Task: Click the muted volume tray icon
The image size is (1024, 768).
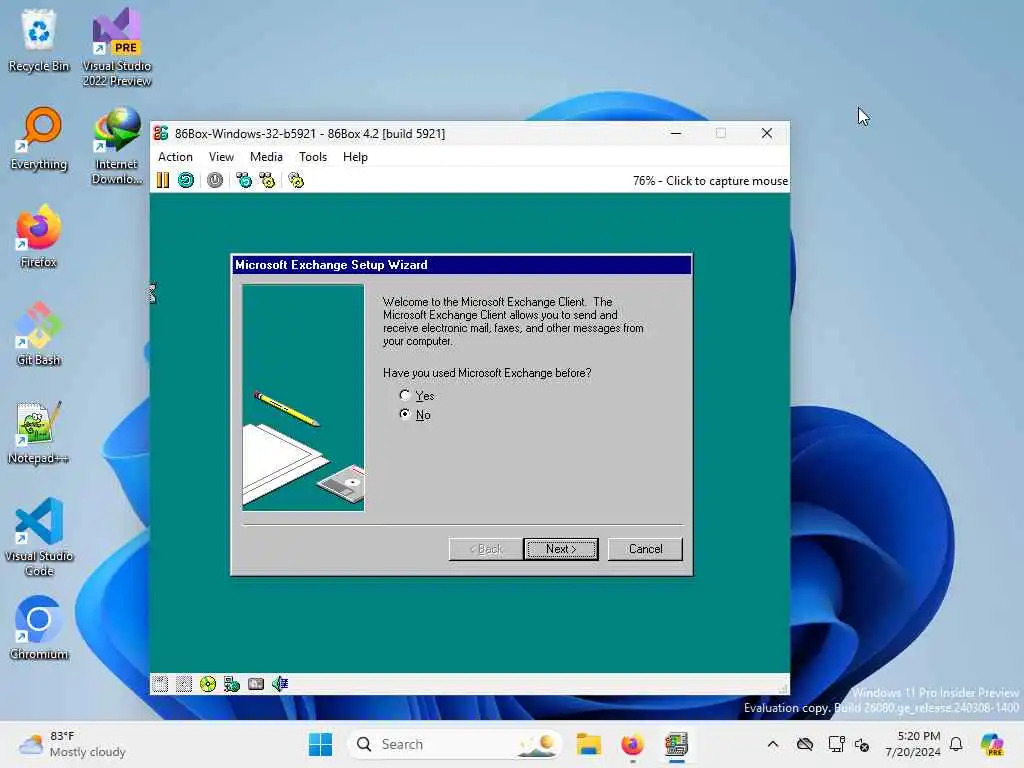Action: coord(862,744)
